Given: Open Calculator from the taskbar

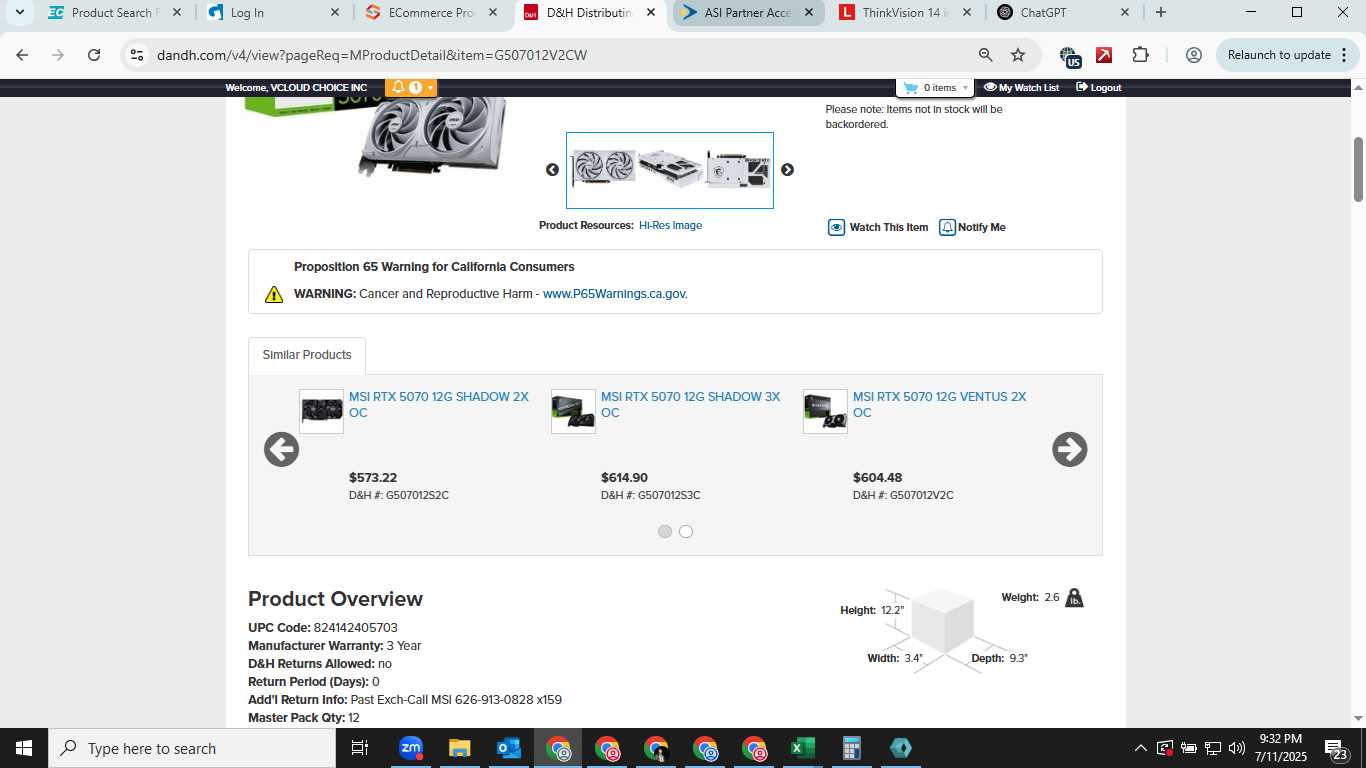Looking at the screenshot, I should pos(851,748).
